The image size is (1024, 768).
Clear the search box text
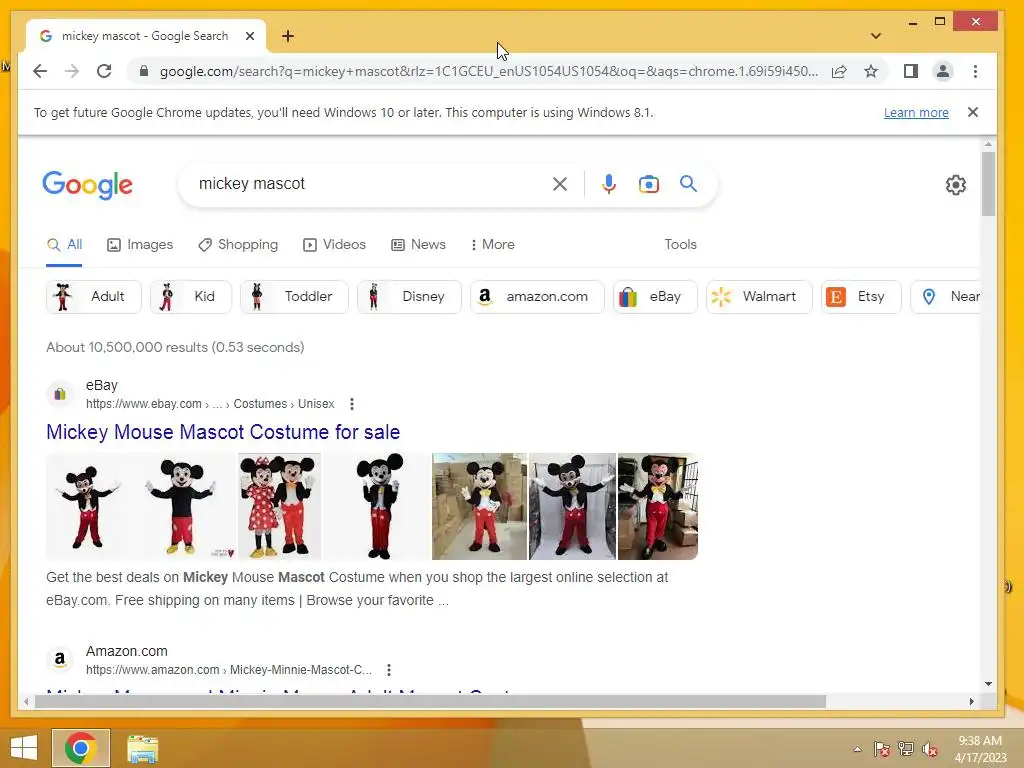tap(560, 184)
